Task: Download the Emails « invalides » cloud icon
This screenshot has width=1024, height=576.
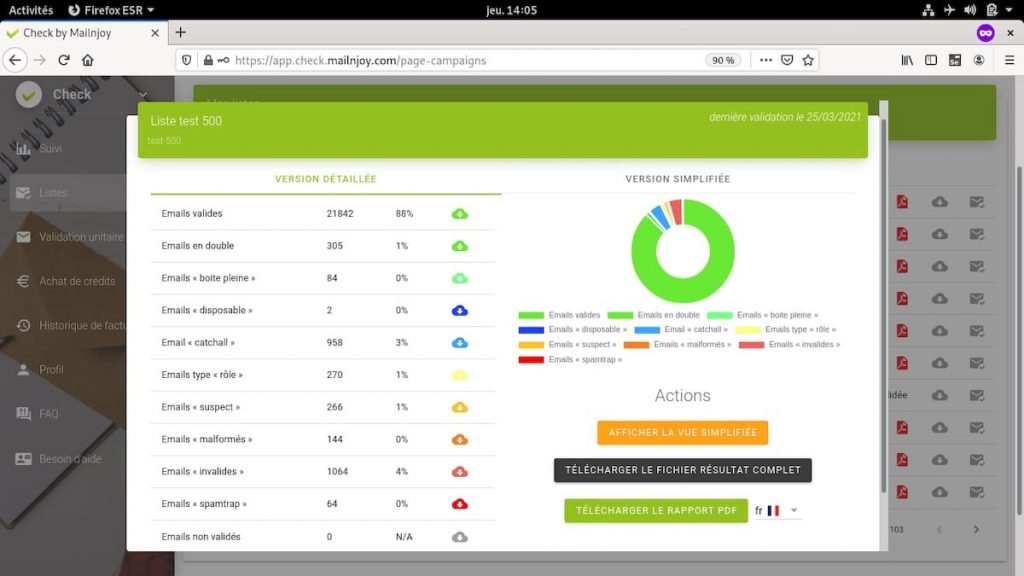Action: click(460, 472)
